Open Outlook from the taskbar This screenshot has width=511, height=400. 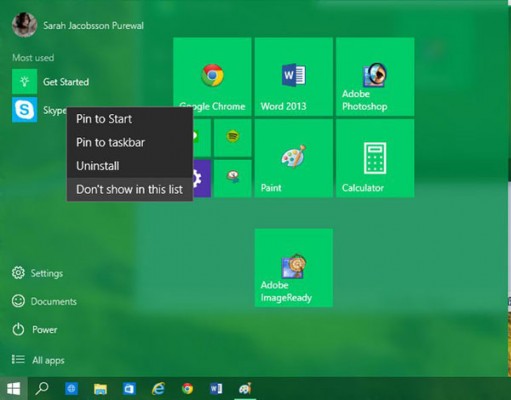click(x=129, y=389)
